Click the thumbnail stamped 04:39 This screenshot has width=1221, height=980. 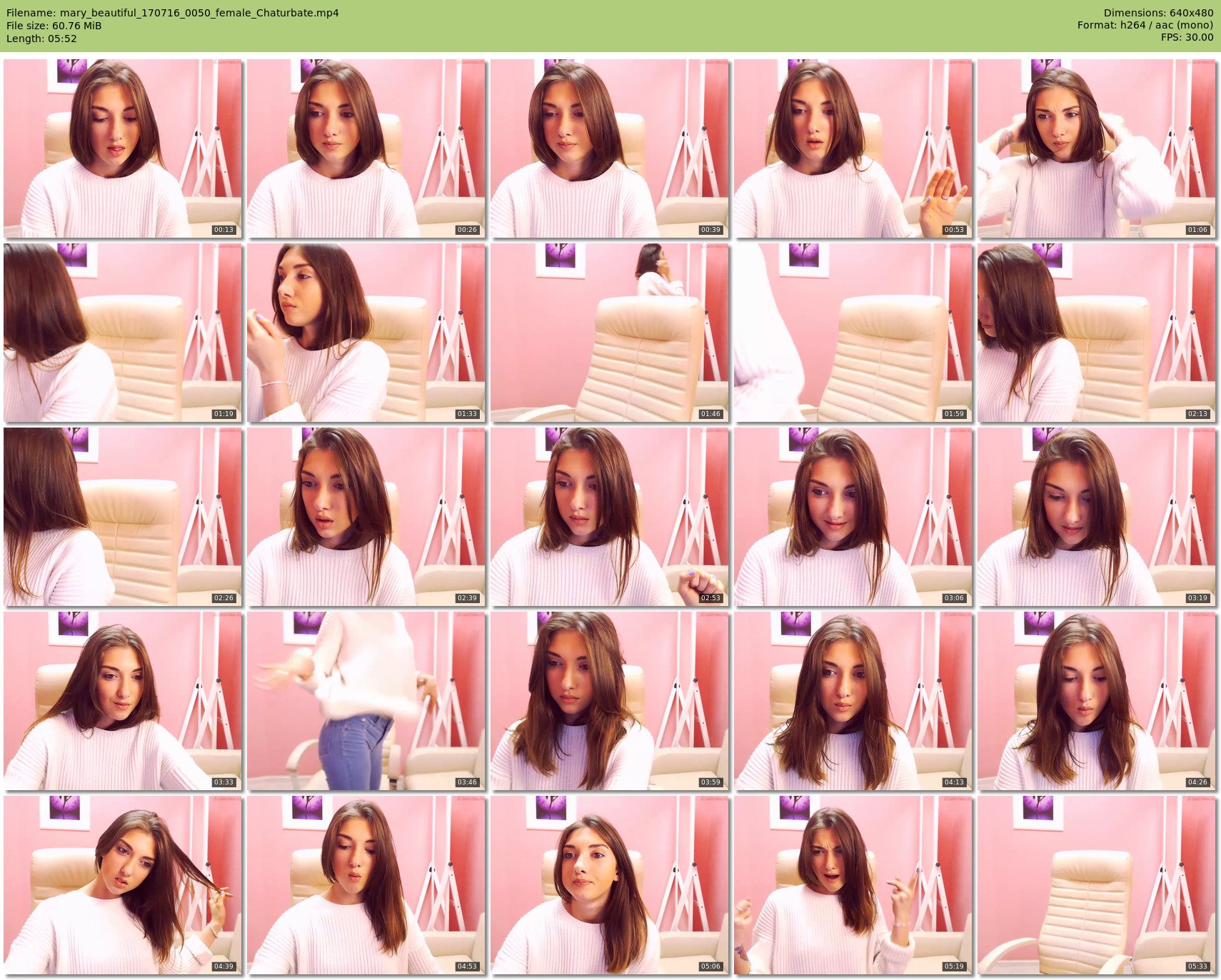point(123,885)
